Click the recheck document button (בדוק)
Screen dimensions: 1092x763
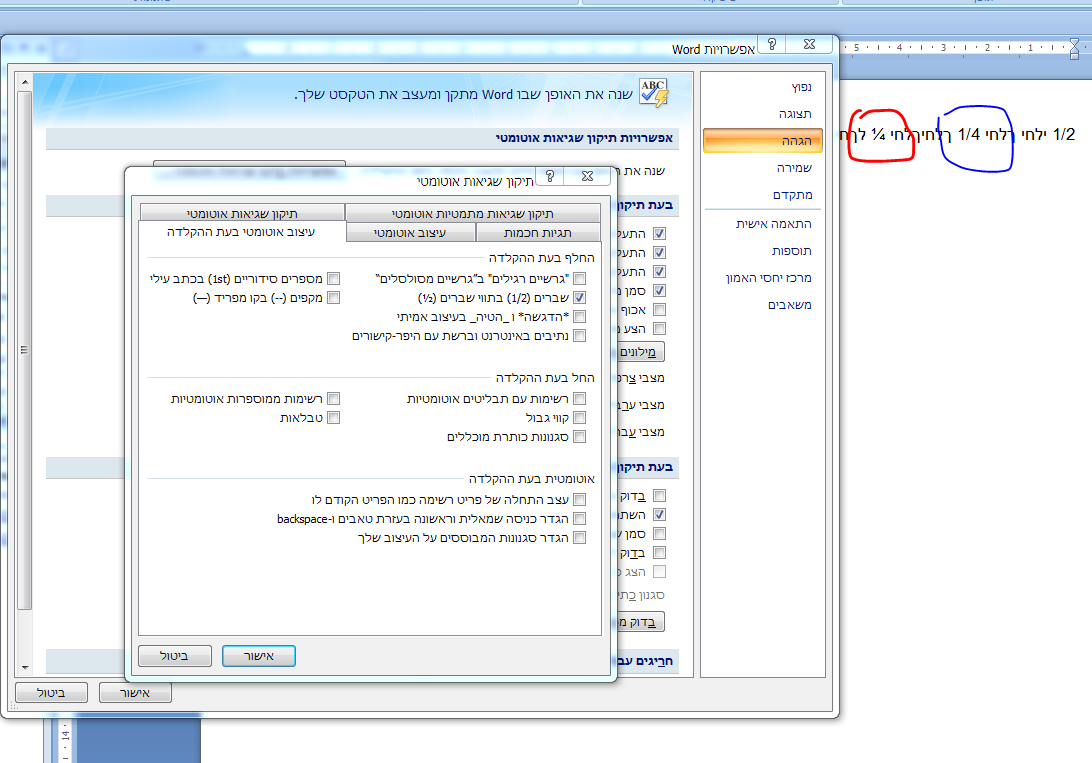pyautogui.click(x=640, y=622)
